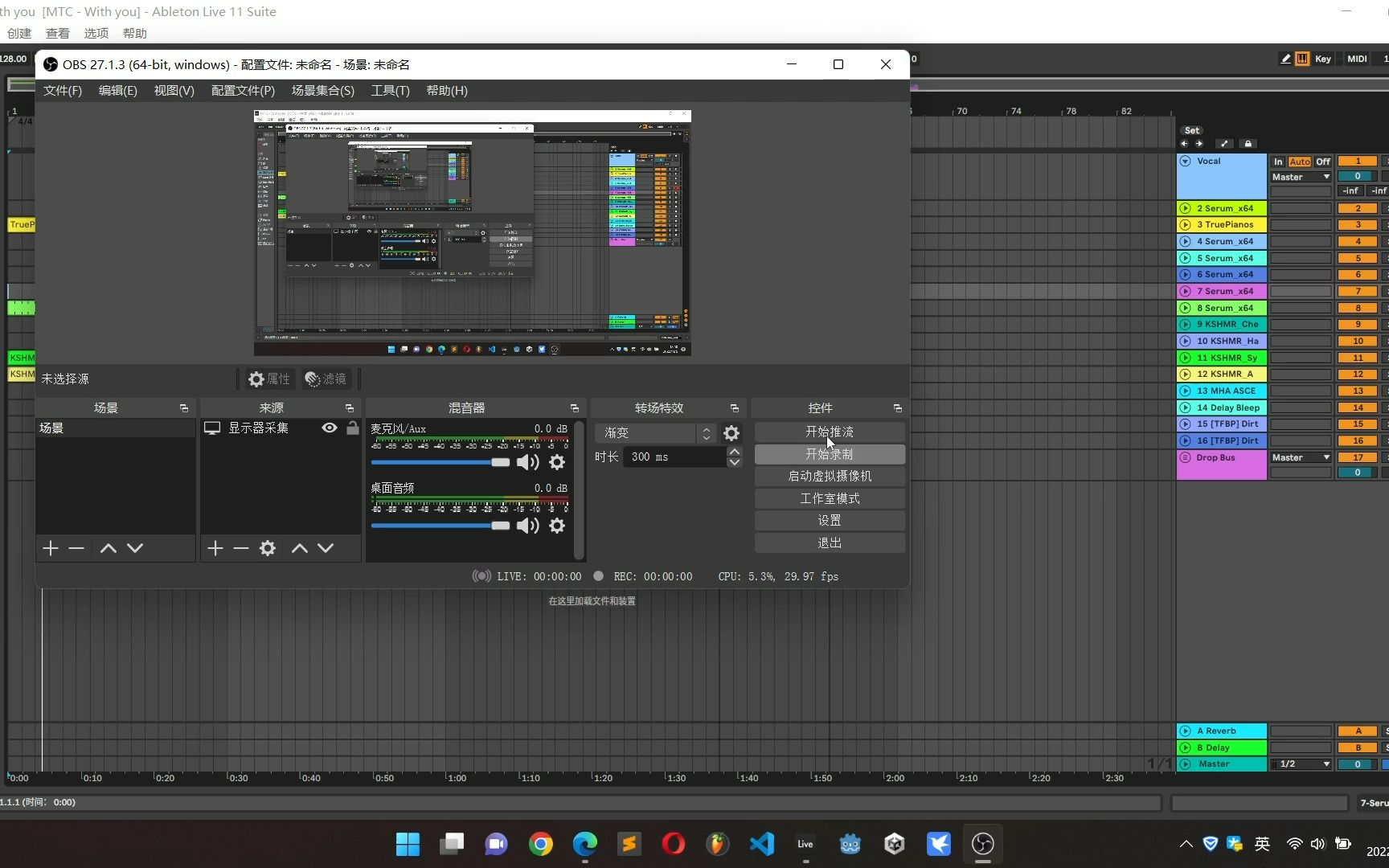Open transition properties with the gear icon

[x=731, y=433]
